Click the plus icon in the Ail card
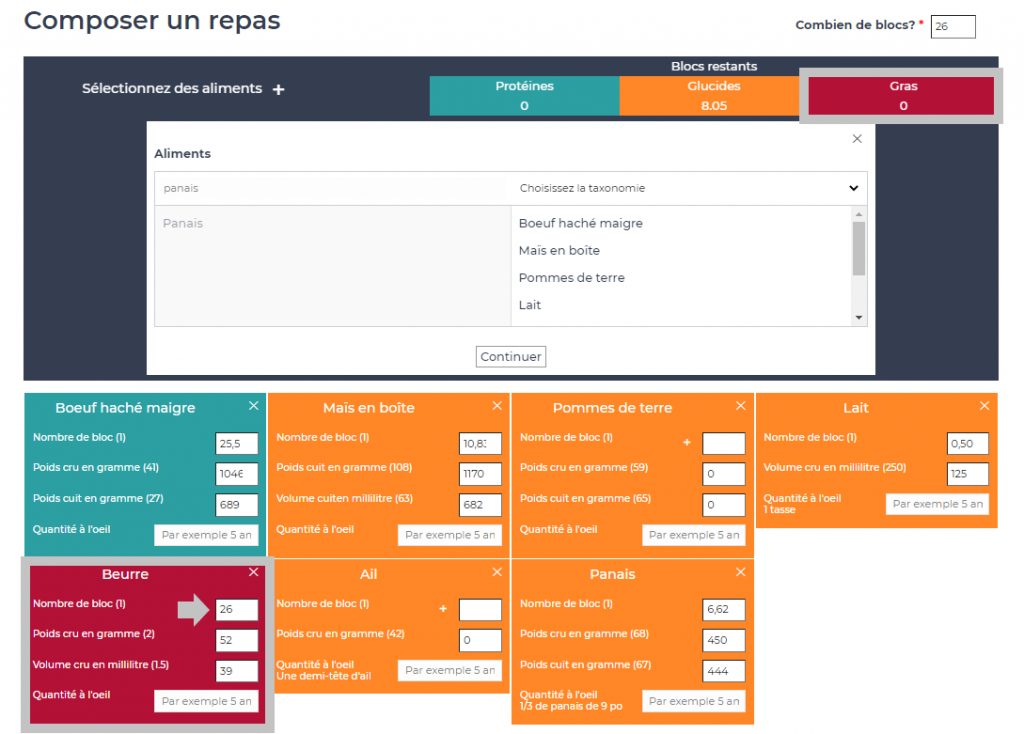 pyautogui.click(x=443, y=609)
